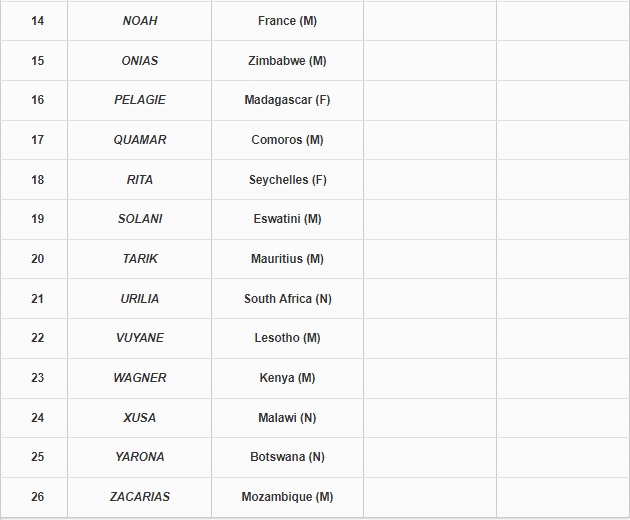Viewport: 630px width, 520px height.
Task: Click the ONIAS name cell
Action: tap(140, 61)
